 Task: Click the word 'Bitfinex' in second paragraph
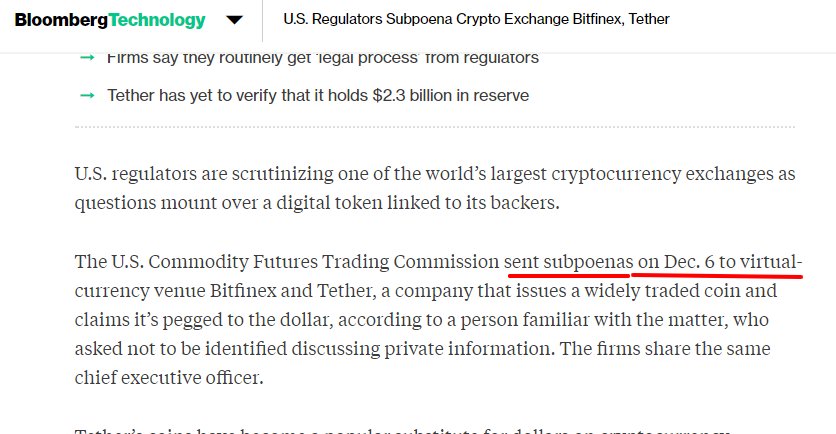click(243, 291)
